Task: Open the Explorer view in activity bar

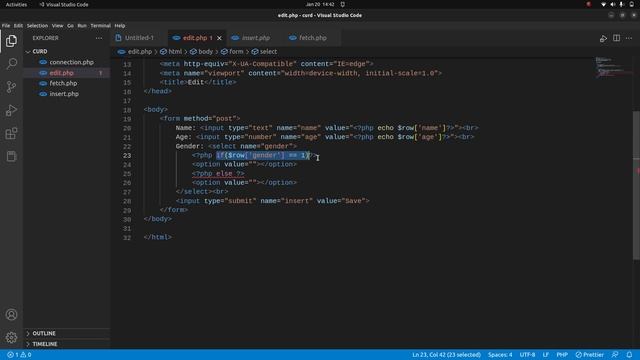Action: point(11,41)
